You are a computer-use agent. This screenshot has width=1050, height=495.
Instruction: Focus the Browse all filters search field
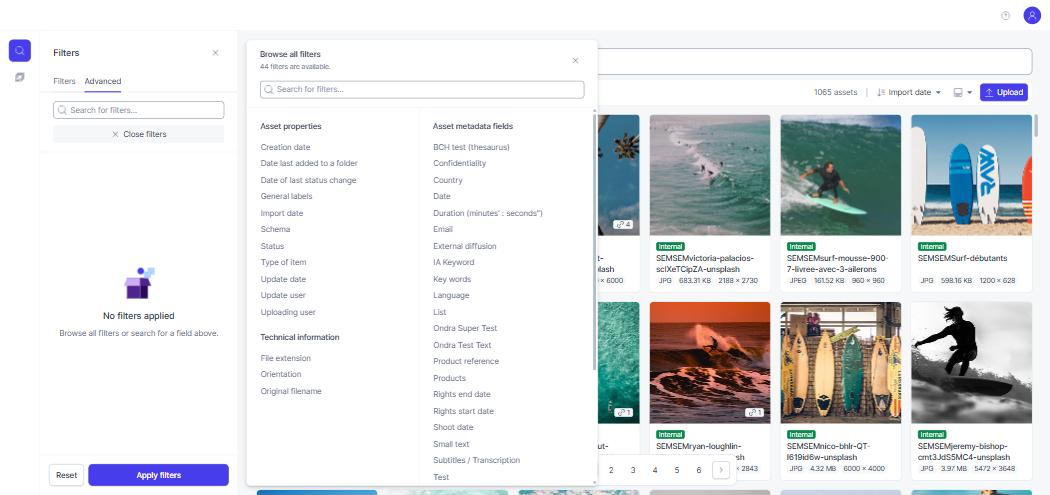tap(422, 90)
